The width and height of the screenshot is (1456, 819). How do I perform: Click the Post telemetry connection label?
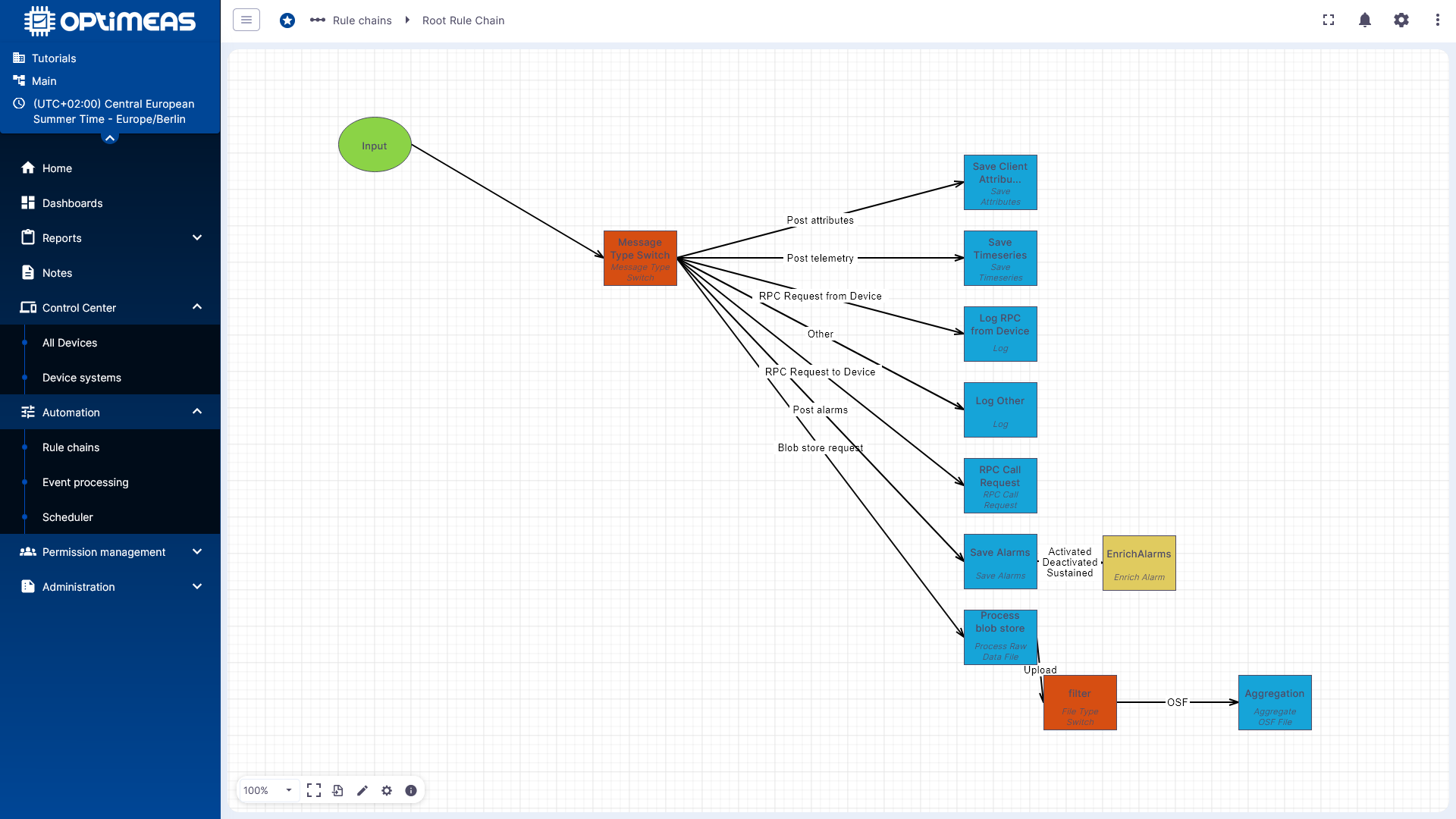[821, 259]
